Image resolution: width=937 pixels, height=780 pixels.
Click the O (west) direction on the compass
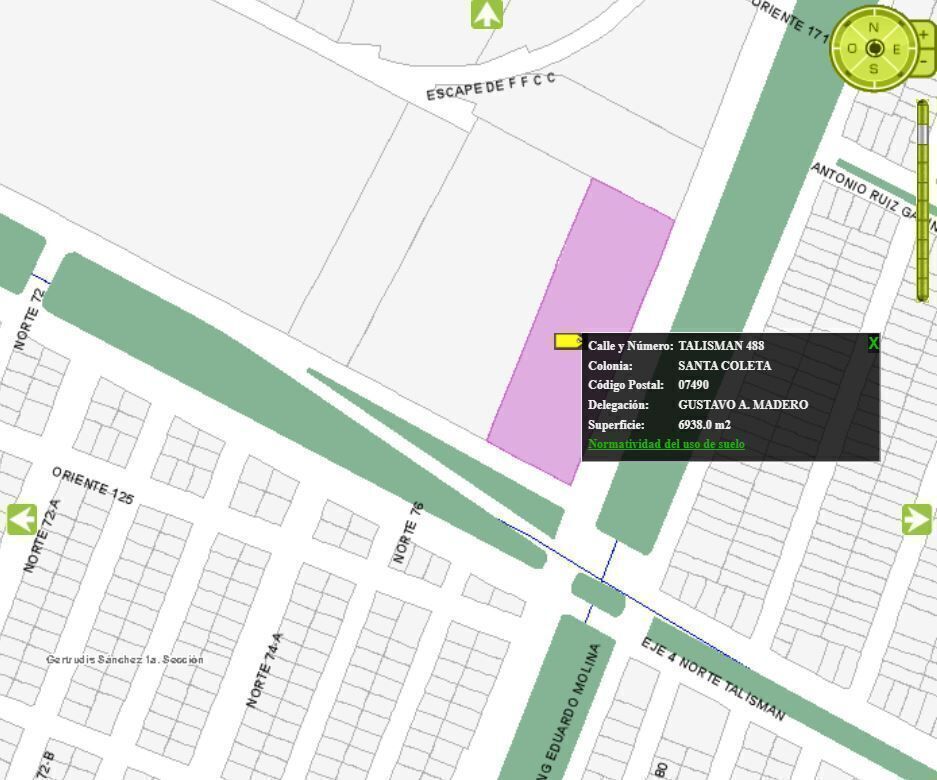click(x=852, y=49)
